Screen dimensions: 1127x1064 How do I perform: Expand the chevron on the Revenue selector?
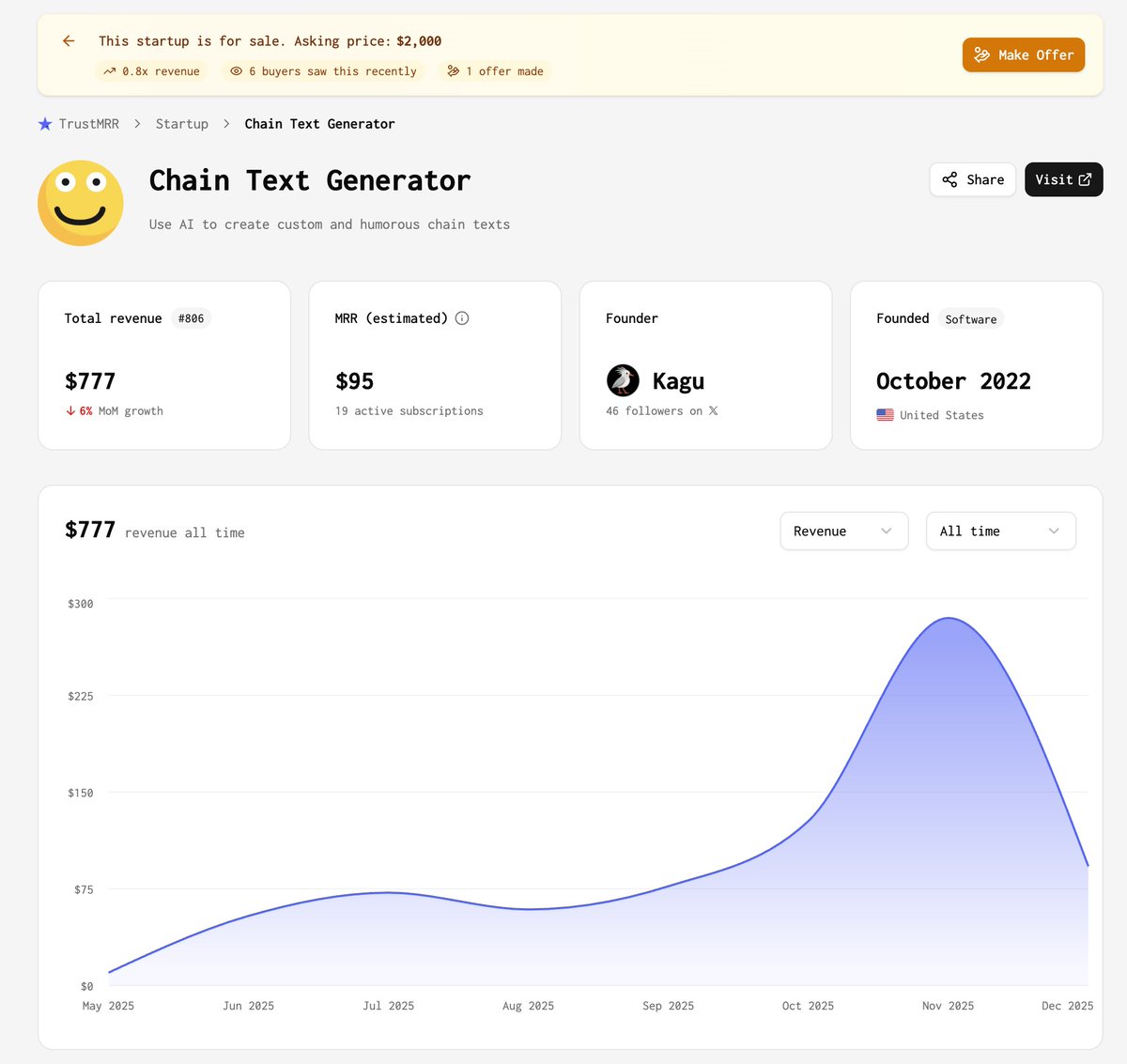(886, 531)
